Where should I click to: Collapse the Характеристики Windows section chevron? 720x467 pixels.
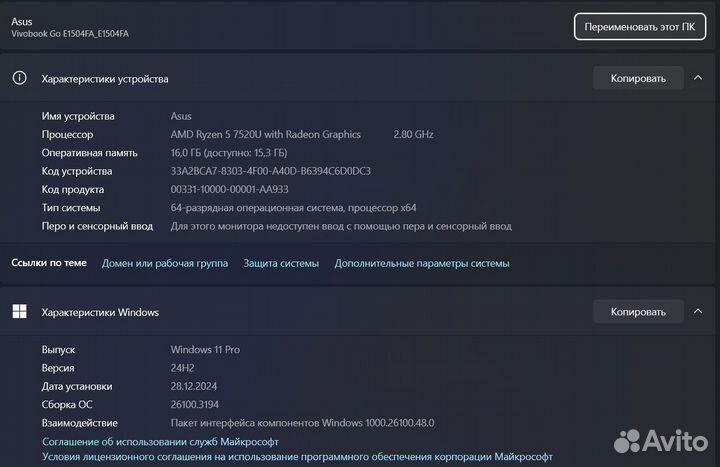(698, 311)
